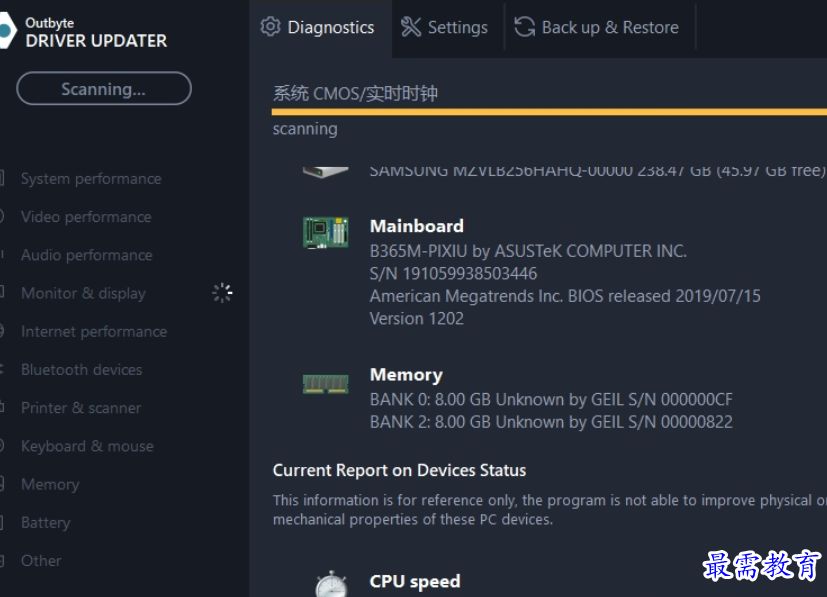Click the CPU speed heading
Viewport: 827px width, 597px height.
click(x=415, y=581)
